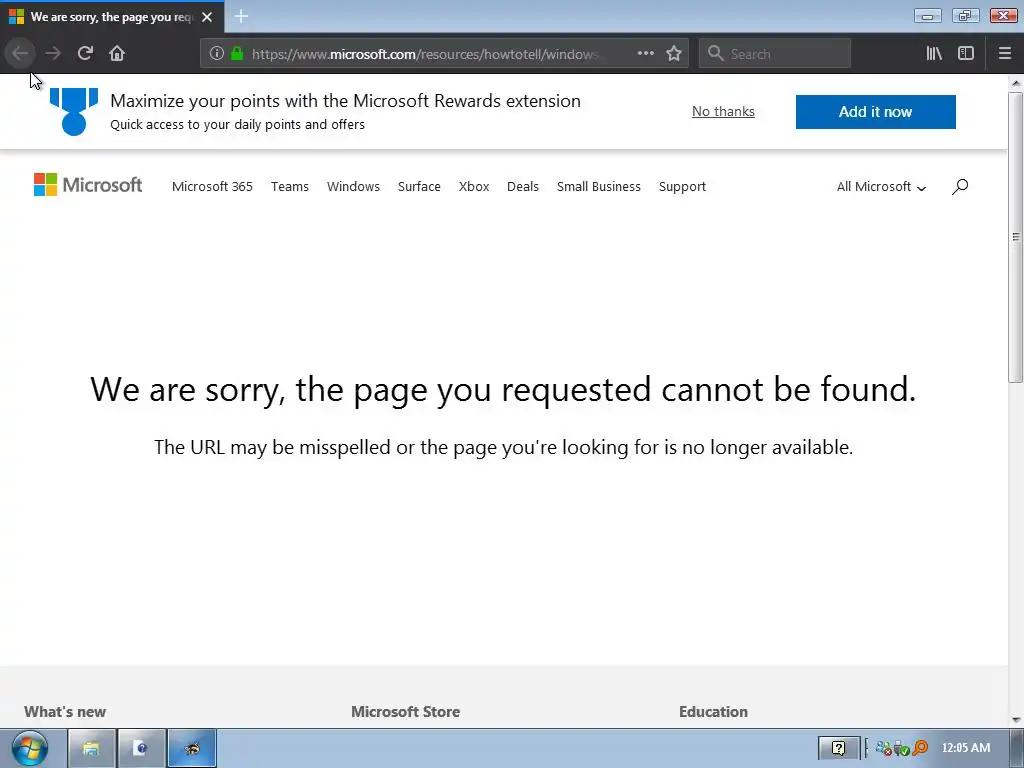
Task: Open Microsoft site search magnifier
Action: click(959, 187)
